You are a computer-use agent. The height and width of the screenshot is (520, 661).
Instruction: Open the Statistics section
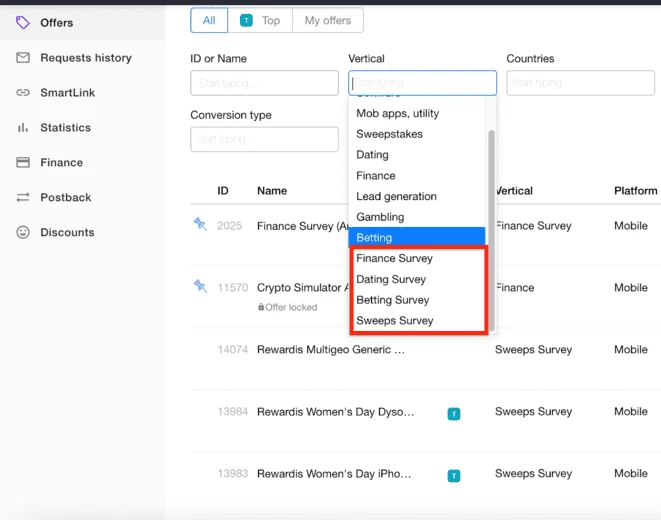click(65, 128)
